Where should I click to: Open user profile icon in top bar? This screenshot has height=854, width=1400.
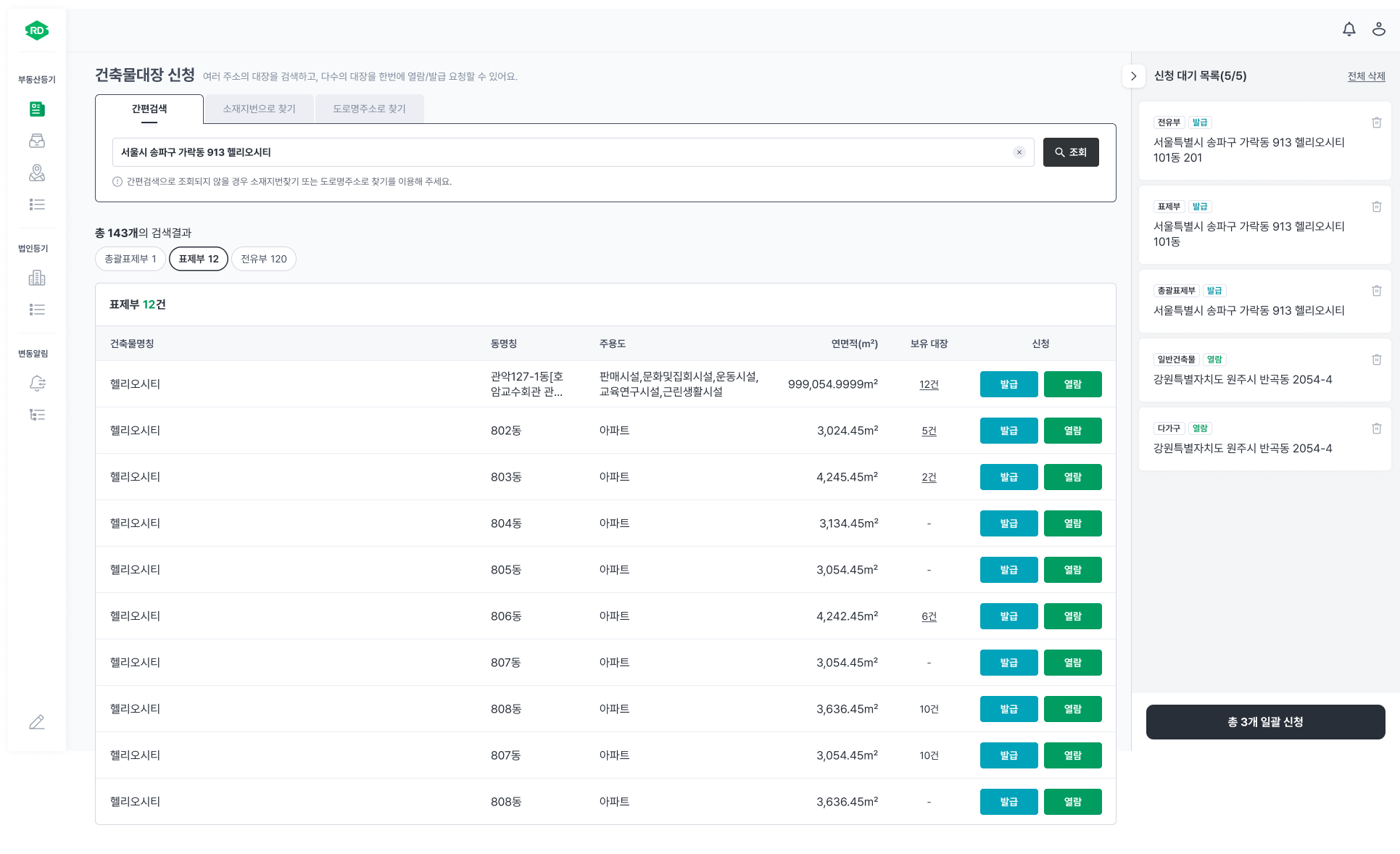coord(1378,29)
